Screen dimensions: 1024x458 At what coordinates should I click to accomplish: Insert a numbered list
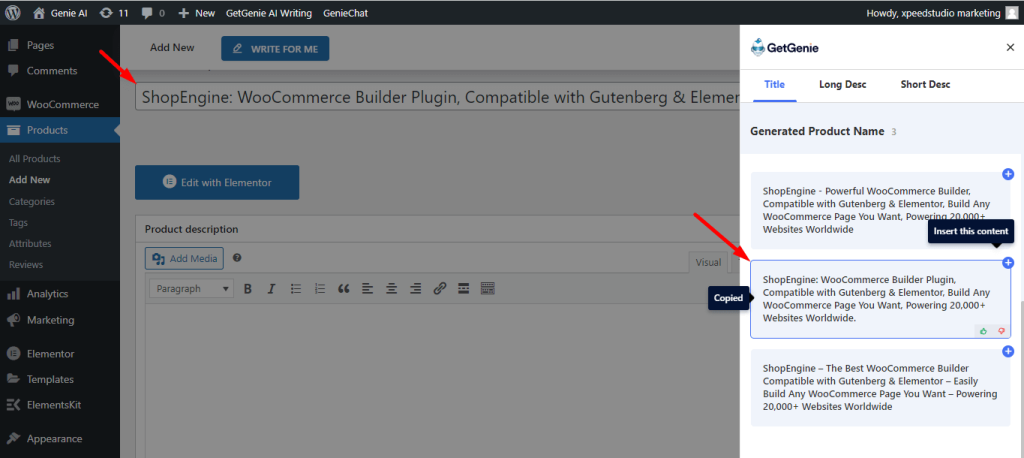click(x=320, y=288)
